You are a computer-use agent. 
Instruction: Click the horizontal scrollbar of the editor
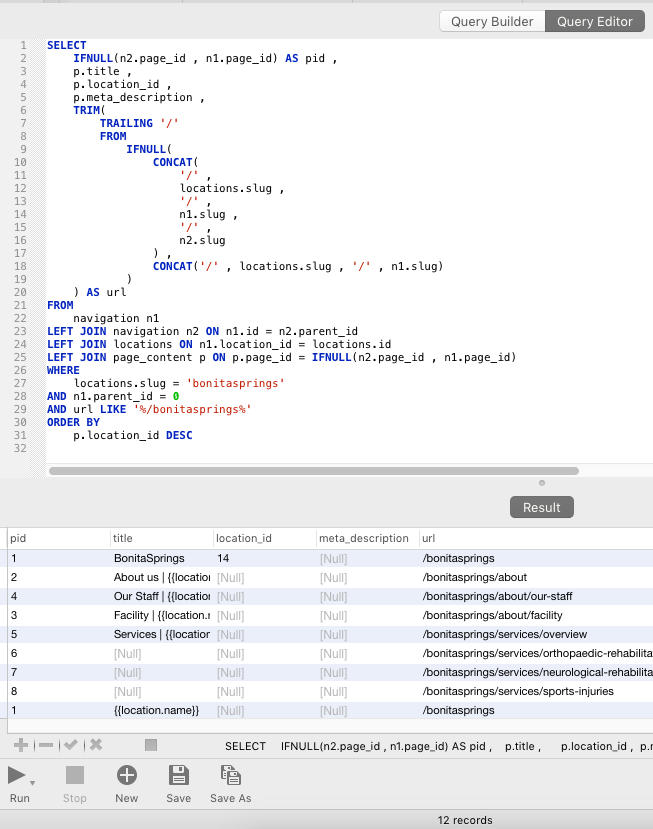point(314,471)
